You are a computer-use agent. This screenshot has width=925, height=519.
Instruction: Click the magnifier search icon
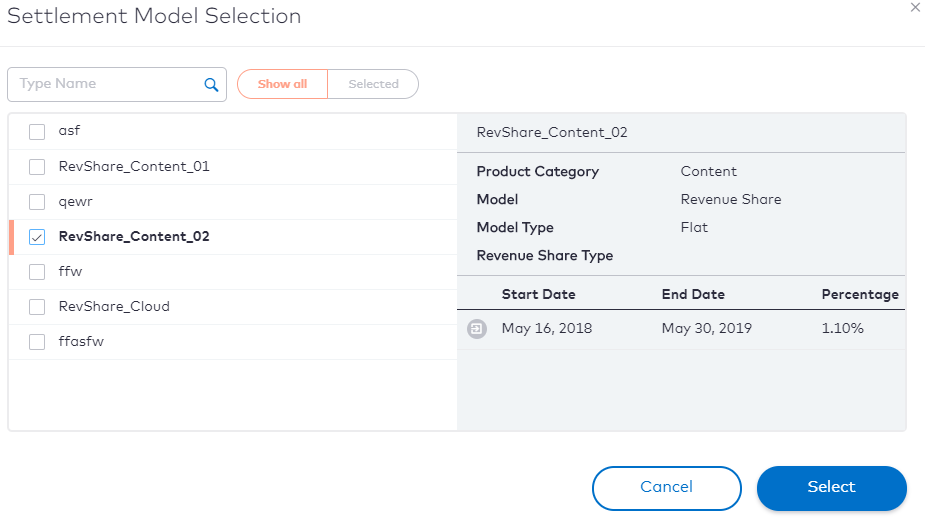tap(211, 84)
